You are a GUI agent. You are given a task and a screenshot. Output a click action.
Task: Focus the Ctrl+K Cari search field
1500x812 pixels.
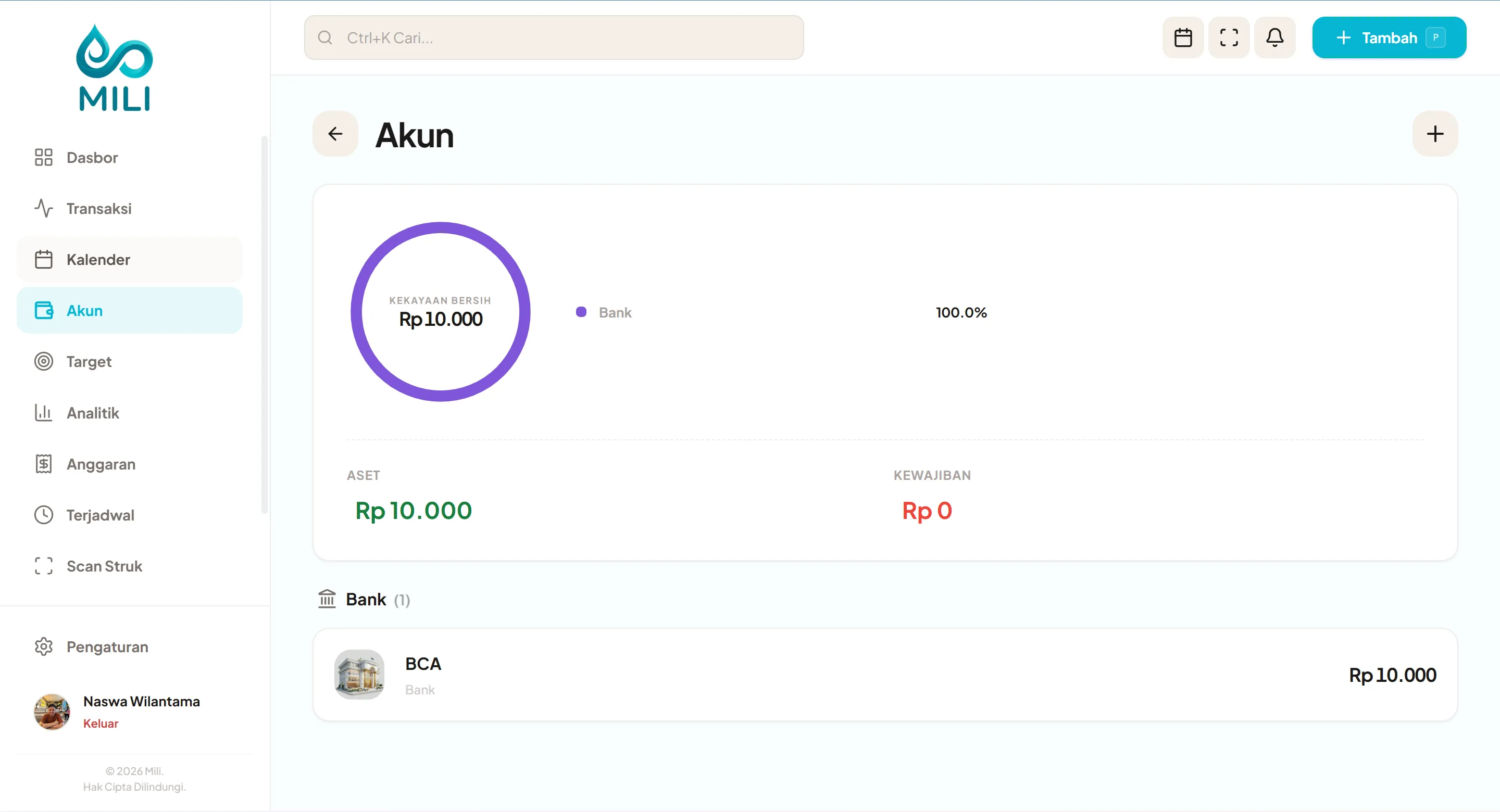tap(554, 38)
